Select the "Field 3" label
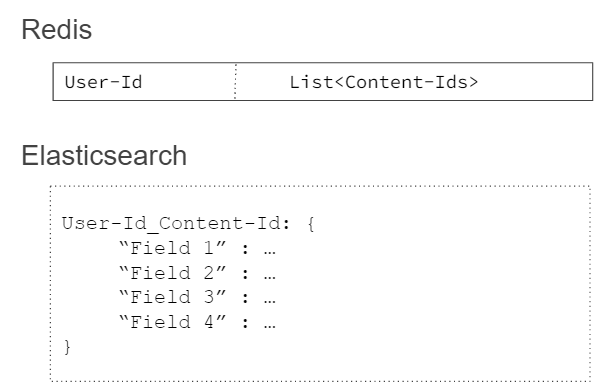The height and width of the screenshot is (391, 604). [173, 297]
